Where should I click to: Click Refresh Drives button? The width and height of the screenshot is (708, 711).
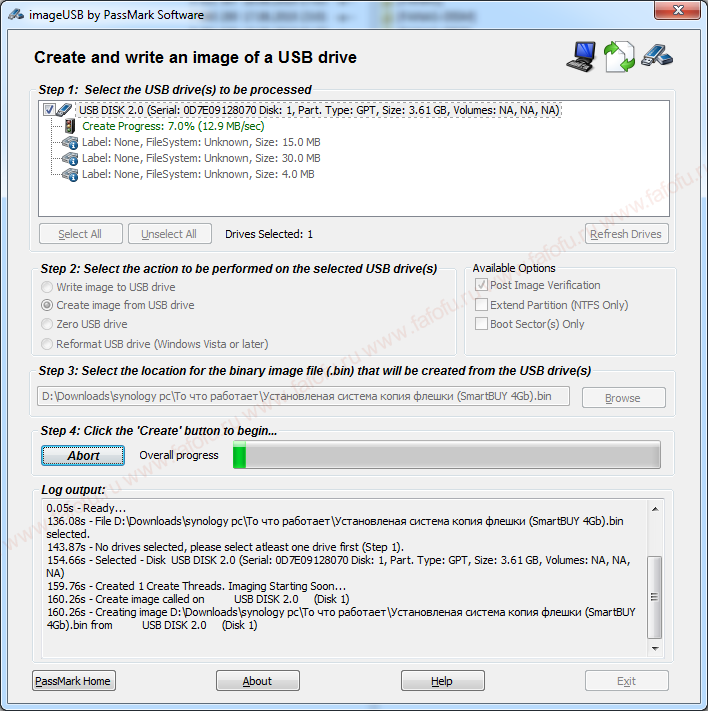pyautogui.click(x=626, y=234)
